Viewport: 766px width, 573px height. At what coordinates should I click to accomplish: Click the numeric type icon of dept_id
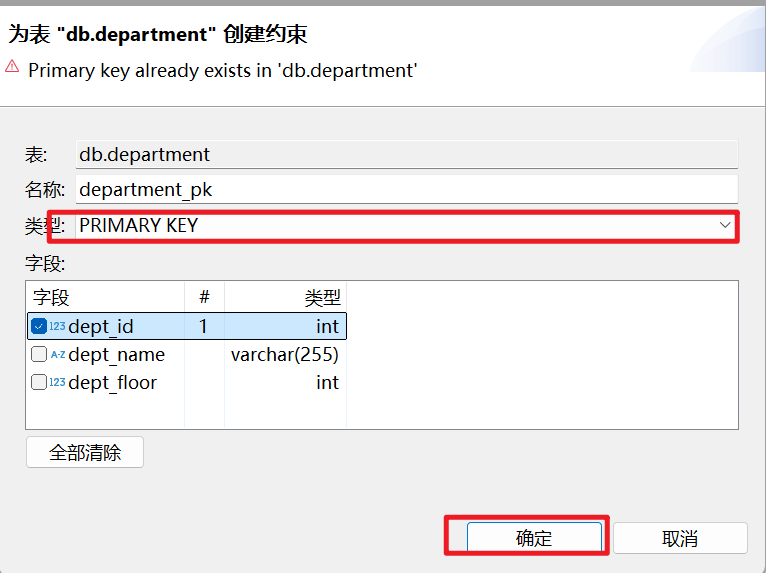[57, 326]
